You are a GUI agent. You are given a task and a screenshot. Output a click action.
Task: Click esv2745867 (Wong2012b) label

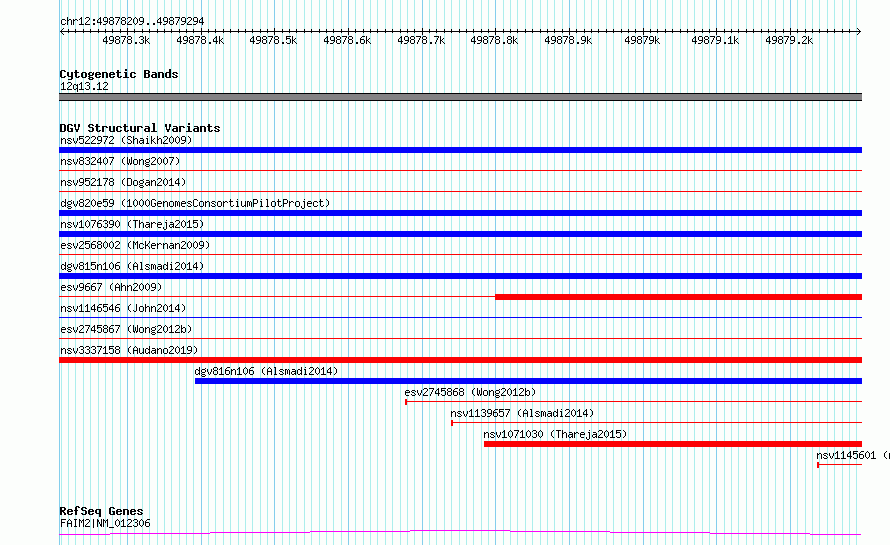(126, 329)
